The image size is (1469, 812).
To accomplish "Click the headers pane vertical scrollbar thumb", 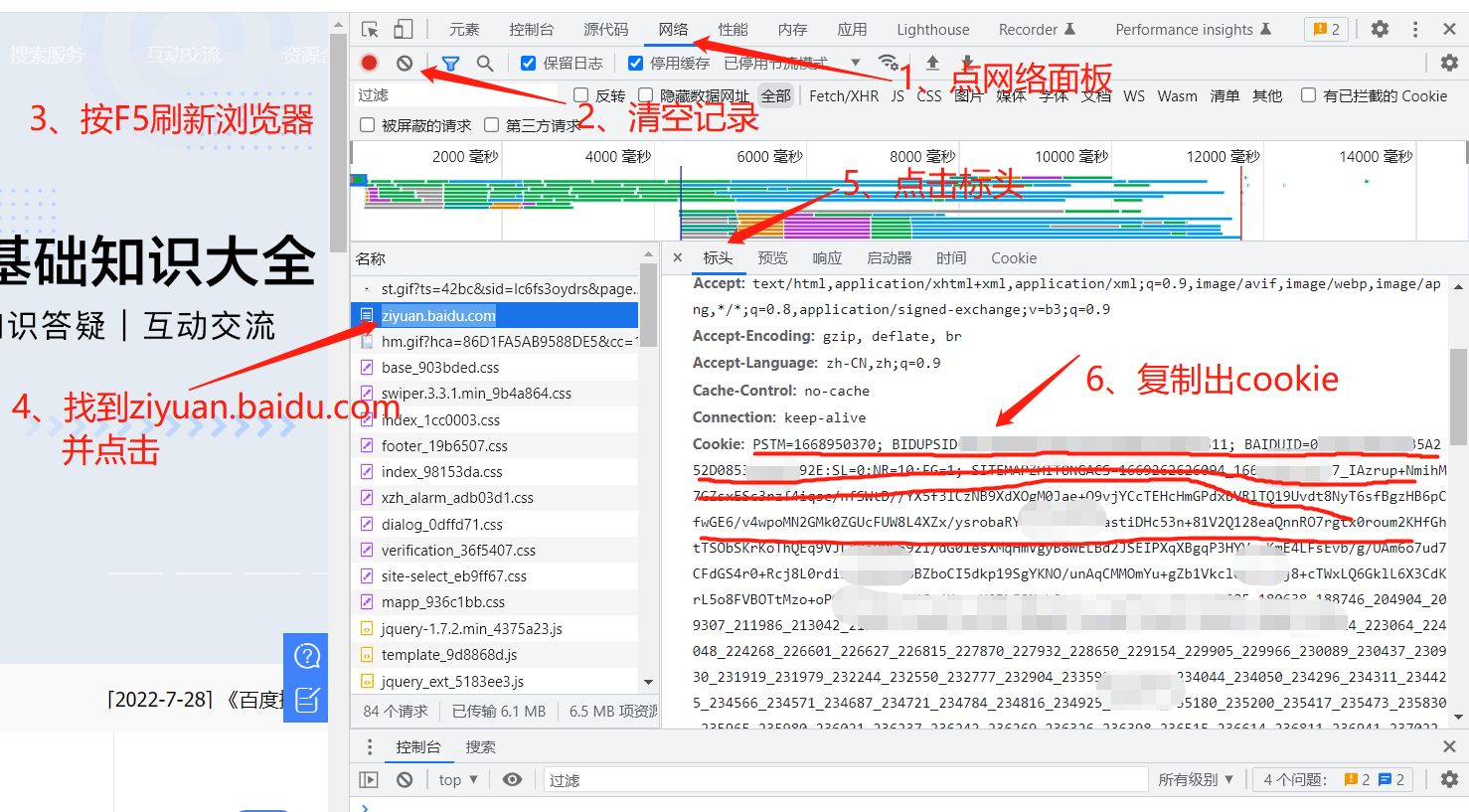I will (x=1458, y=396).
